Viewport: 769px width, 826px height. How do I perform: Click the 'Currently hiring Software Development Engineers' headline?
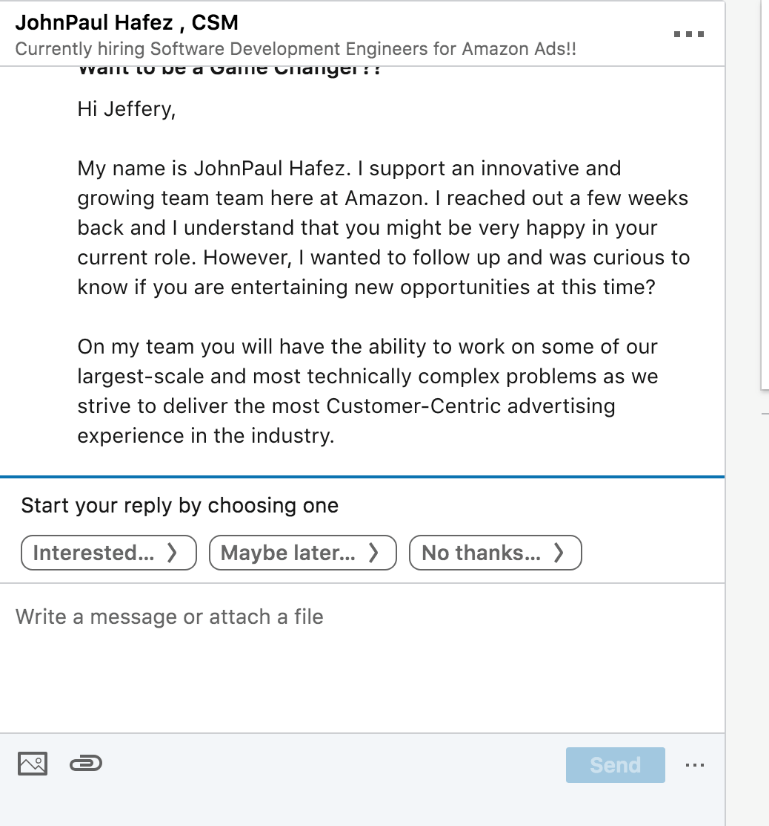tap(295, 49)
